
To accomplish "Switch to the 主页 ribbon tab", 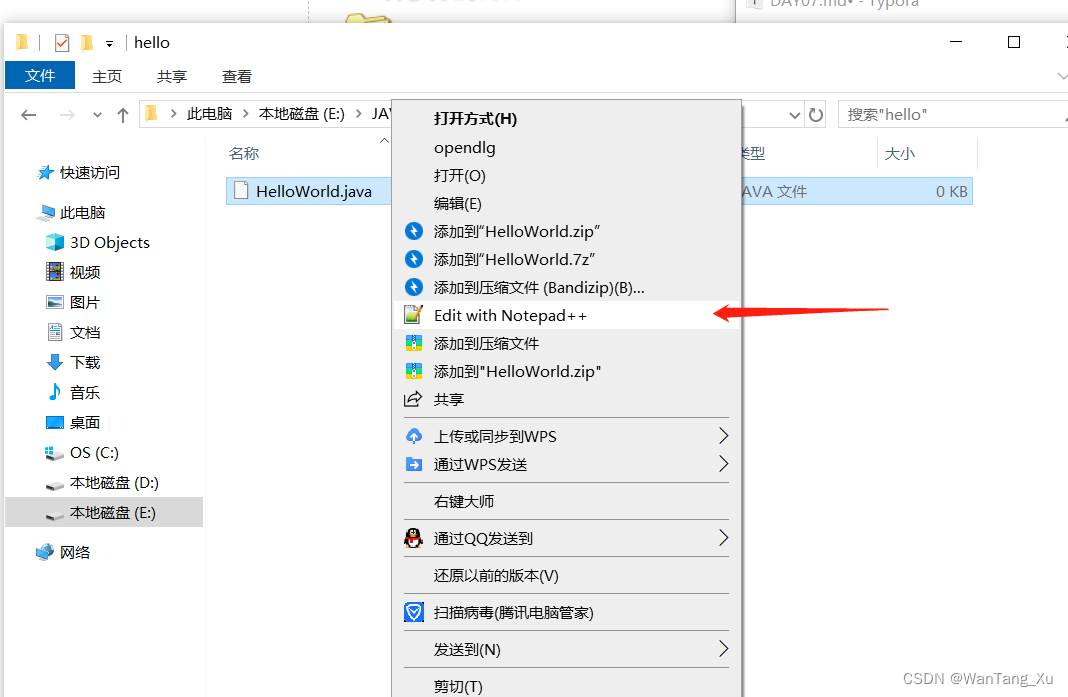I will (x=107, y=76).
